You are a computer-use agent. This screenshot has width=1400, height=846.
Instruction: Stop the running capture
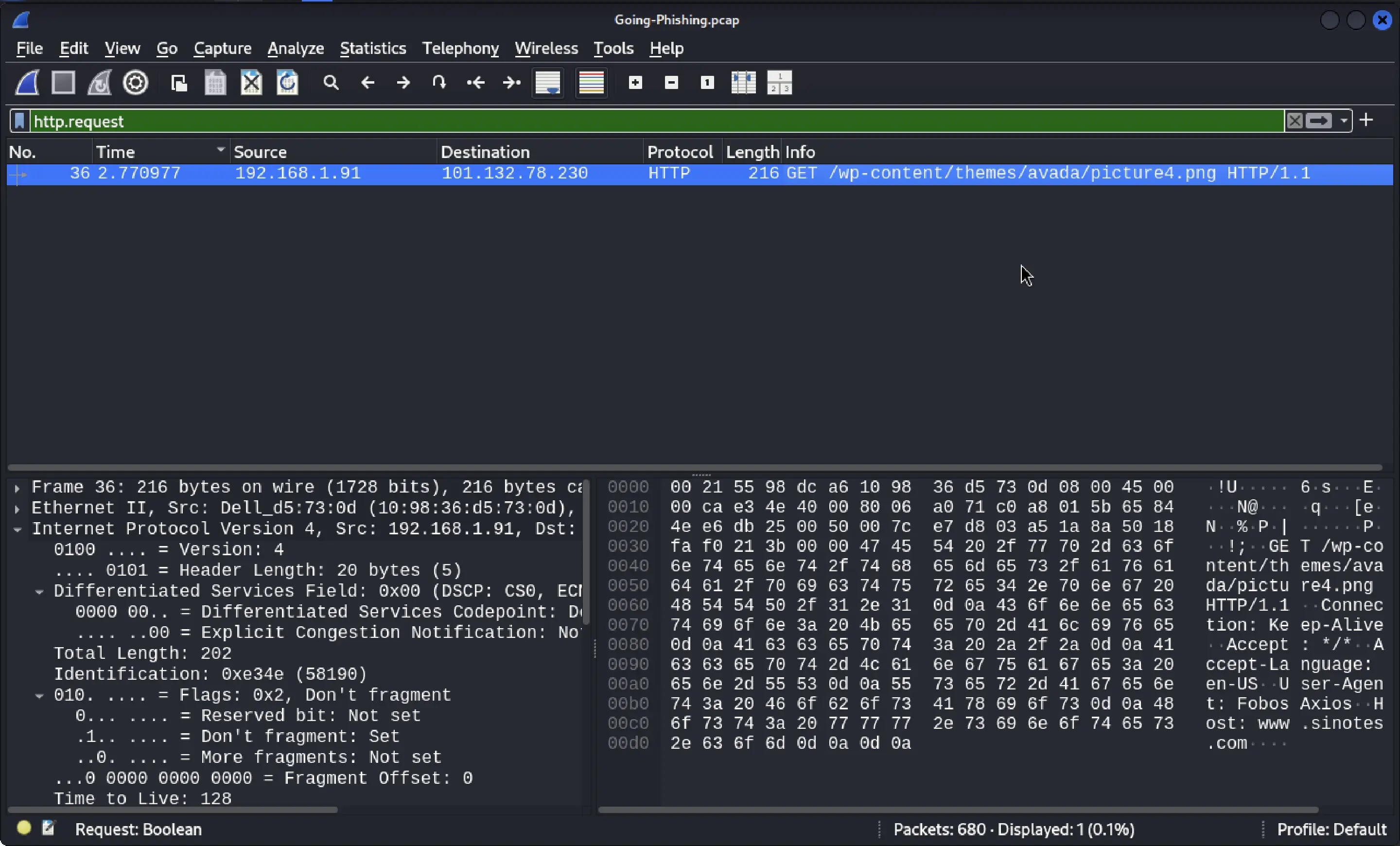click(x=63, y=83)
